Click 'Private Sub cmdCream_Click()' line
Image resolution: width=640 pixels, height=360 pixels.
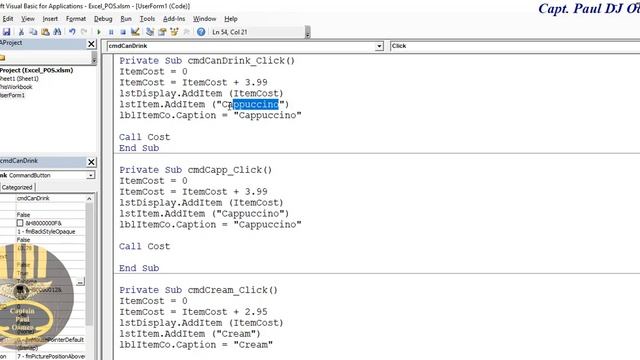198,290
